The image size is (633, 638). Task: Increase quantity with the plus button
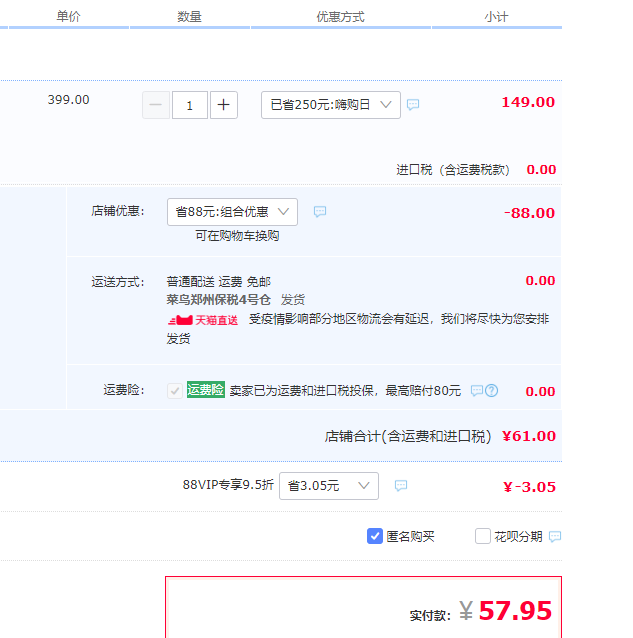point(224,105)
